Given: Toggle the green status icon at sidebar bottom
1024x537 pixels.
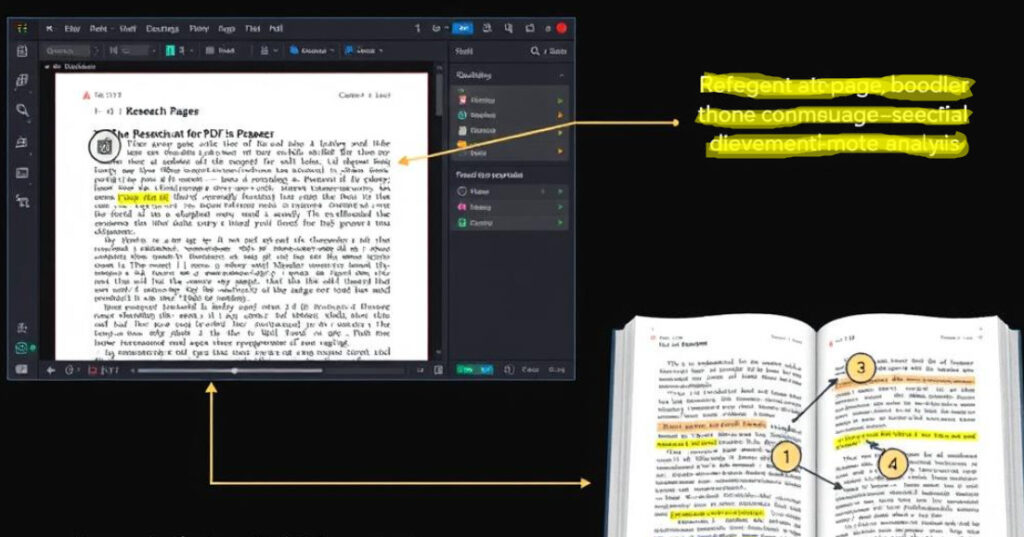Looking at the screenshot, I should (x=22, y=349).
